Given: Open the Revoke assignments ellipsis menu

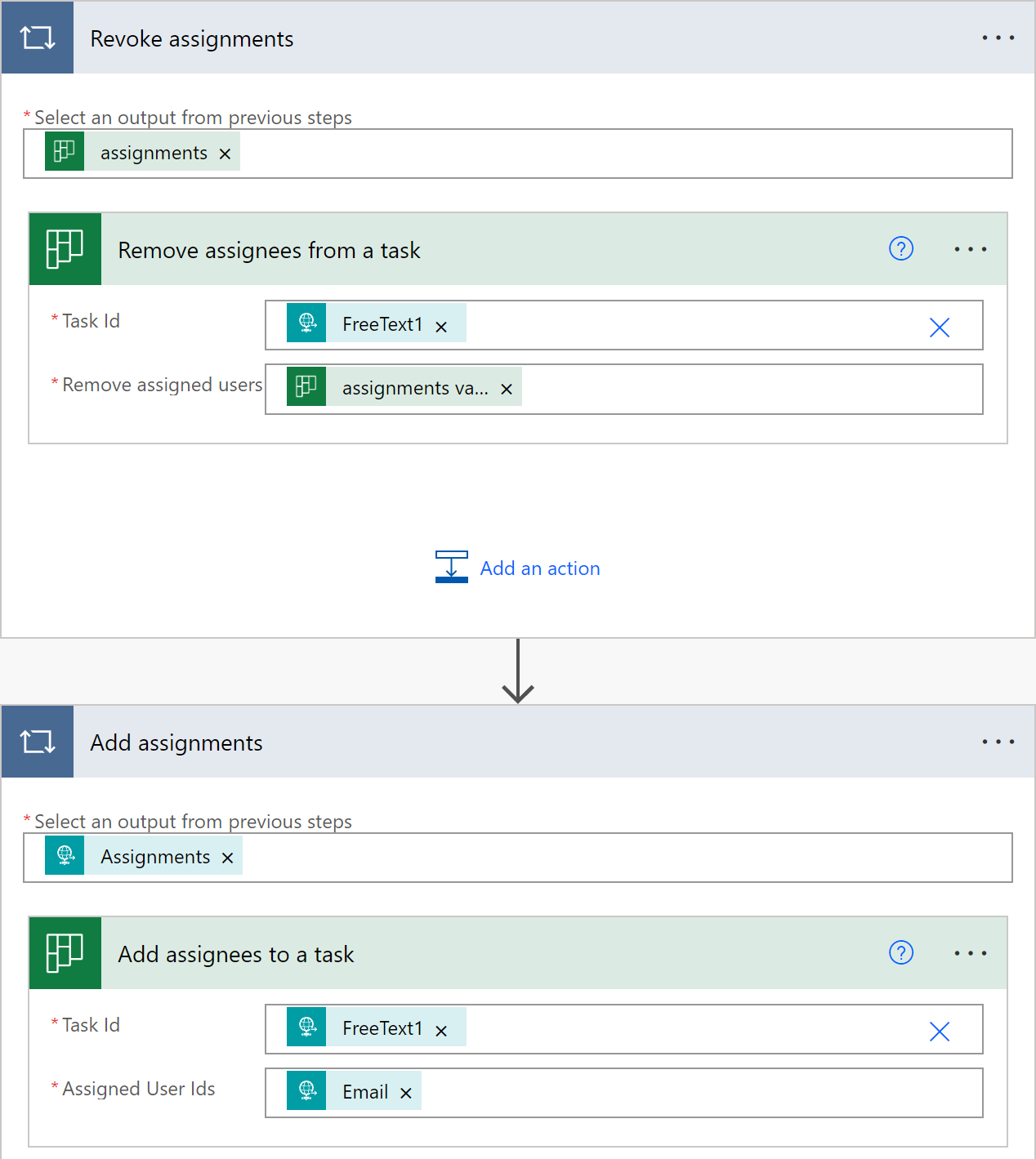Looking at the screenshot, I should point(998,38).
